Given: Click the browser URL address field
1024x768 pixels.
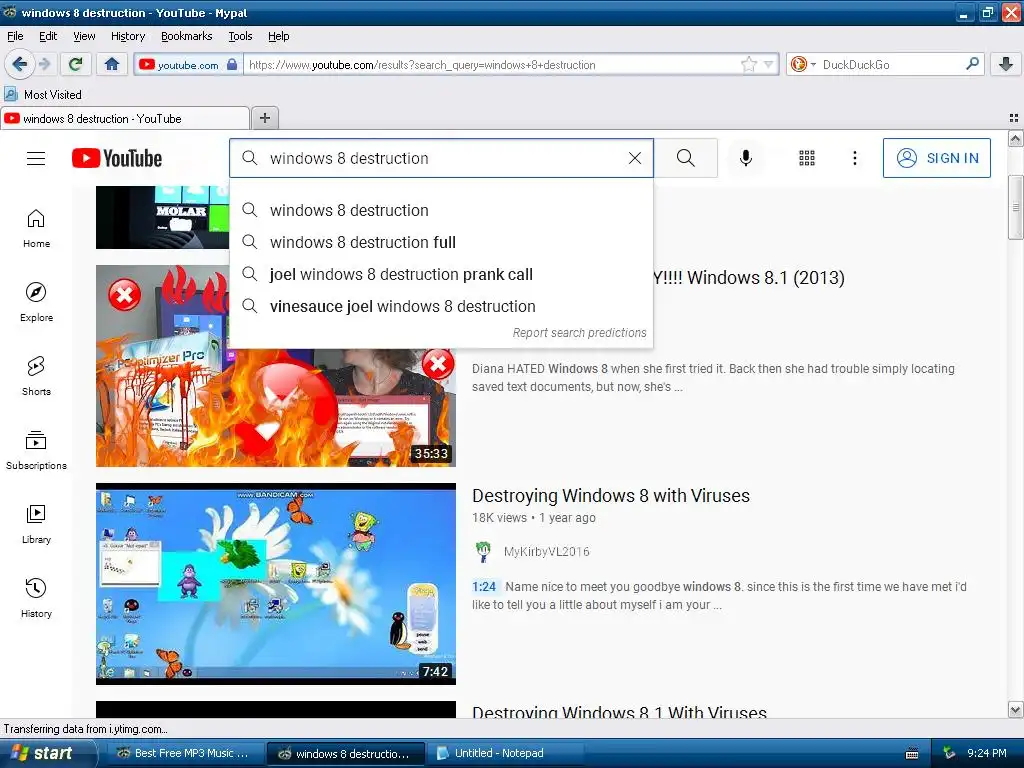Looking at the screenshot, I should (490, 65).
